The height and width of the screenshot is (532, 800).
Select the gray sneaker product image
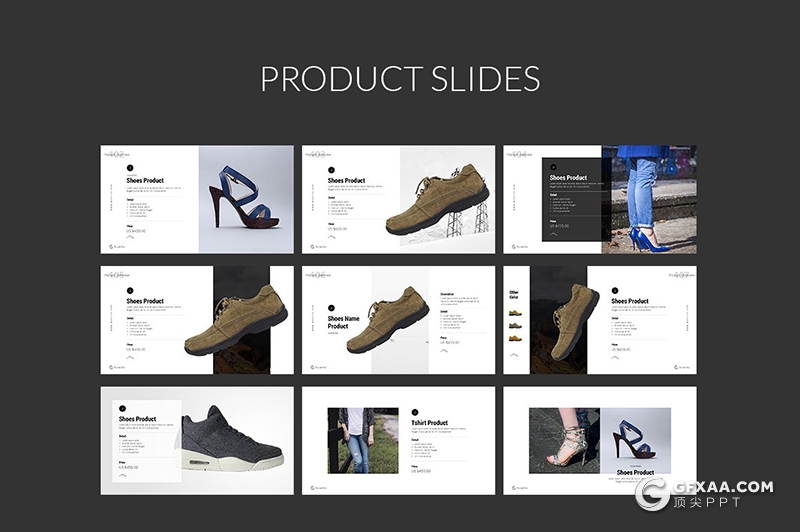[232, 437]
